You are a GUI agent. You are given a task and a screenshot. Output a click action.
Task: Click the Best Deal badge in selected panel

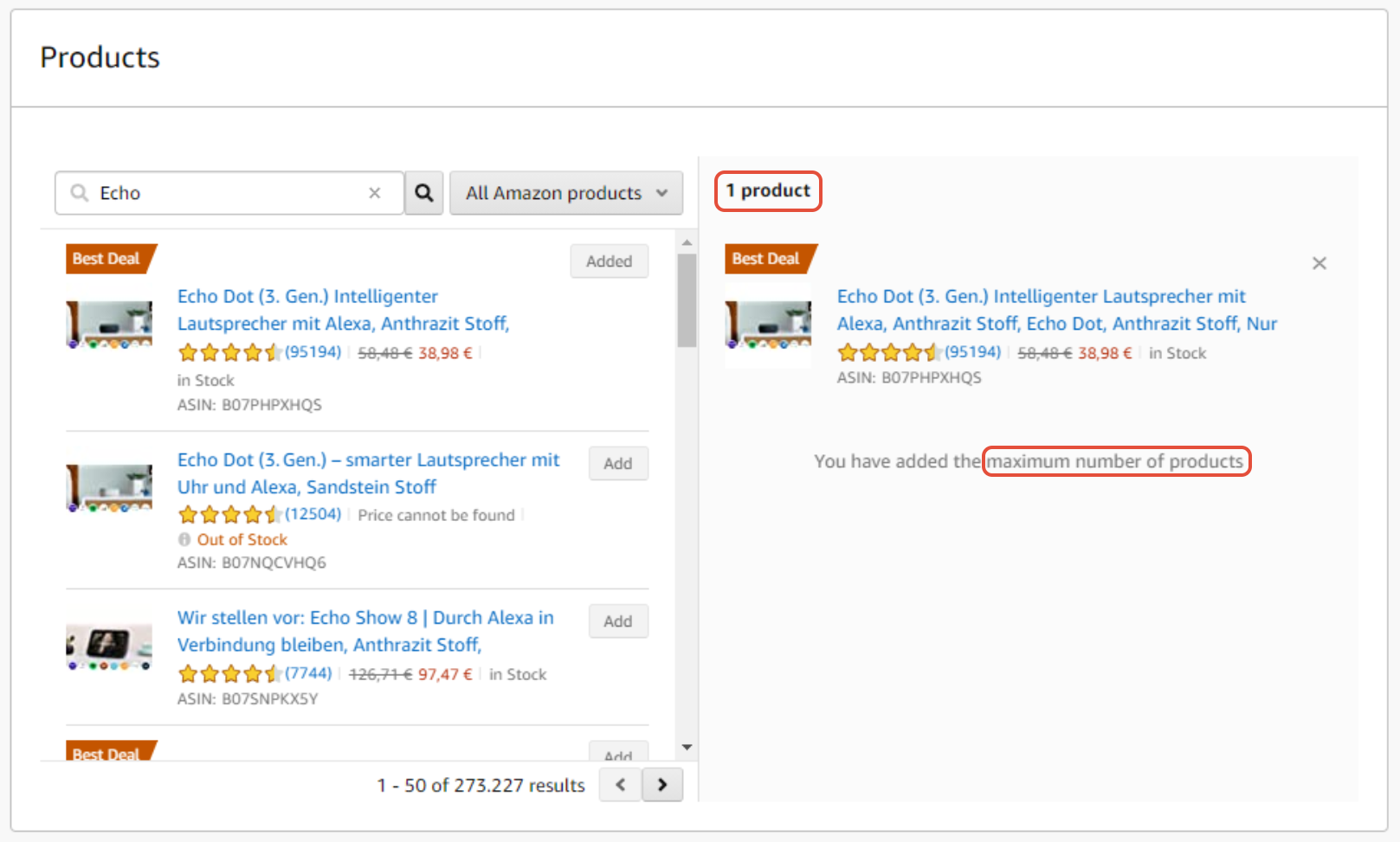coord(771,259)
